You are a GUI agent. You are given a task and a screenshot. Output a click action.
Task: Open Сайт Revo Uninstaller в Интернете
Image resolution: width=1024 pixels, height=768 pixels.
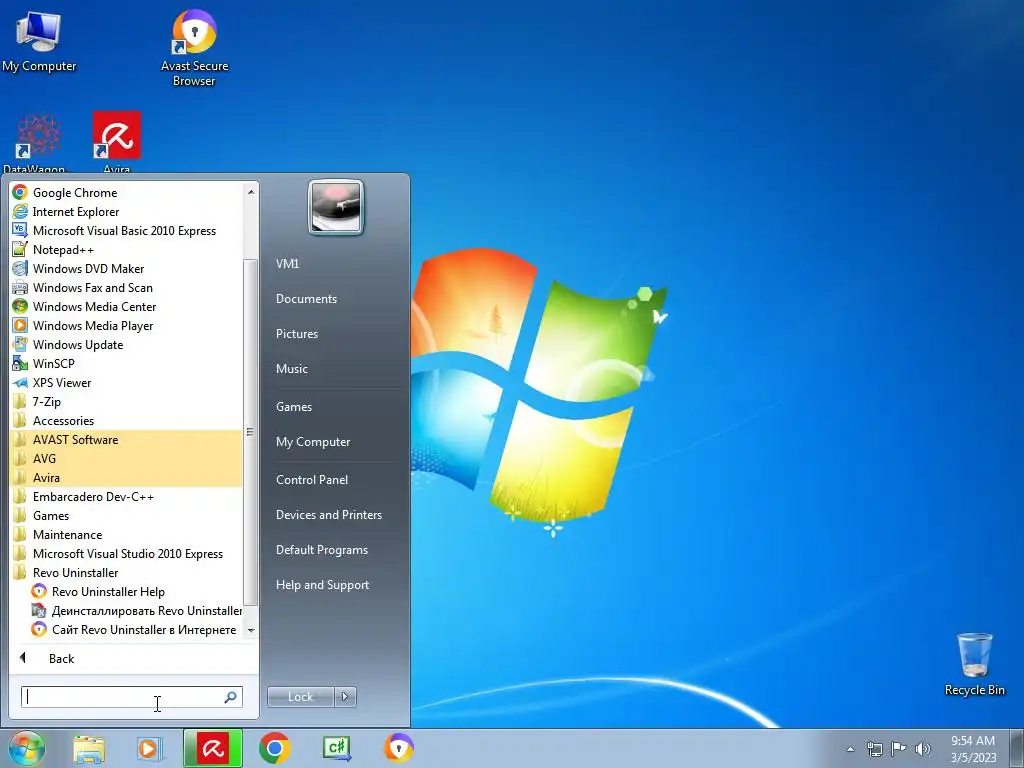pyautogui.click(x=127, y=630)
